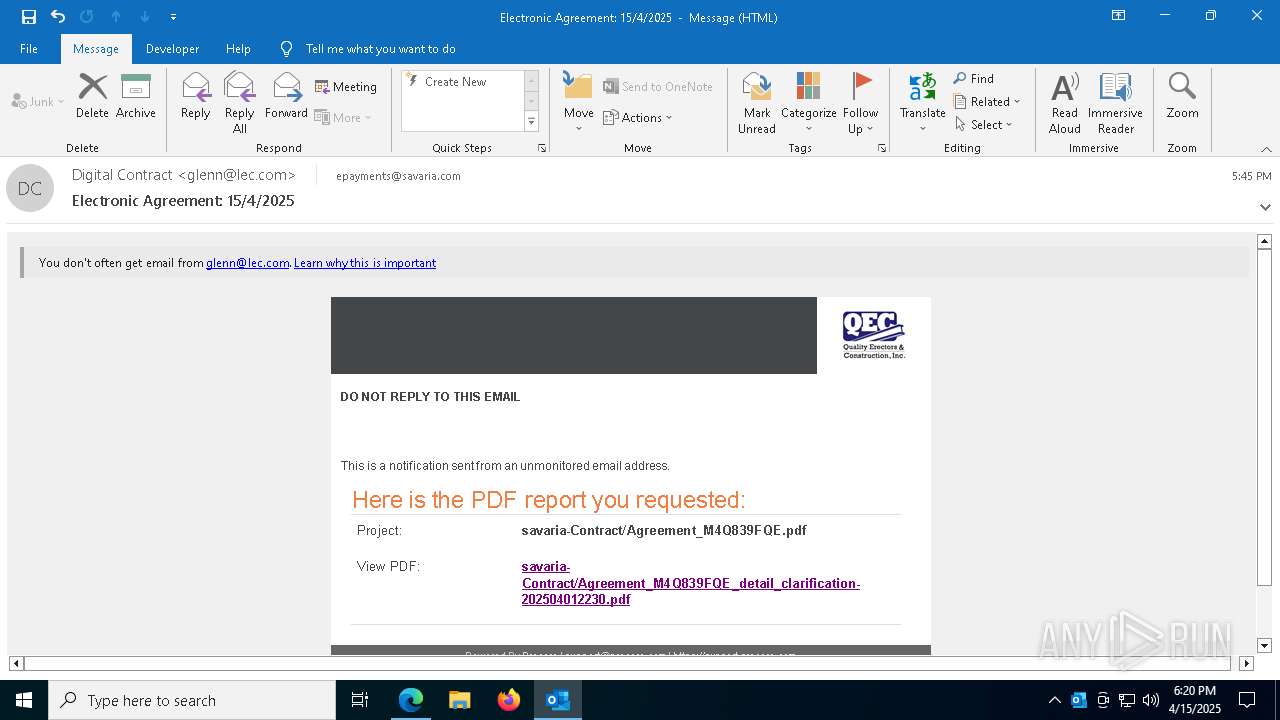Click the taskbar search box
This screenshot has width=1280, height=720.
pyautogui.click(x=192, y=700)
